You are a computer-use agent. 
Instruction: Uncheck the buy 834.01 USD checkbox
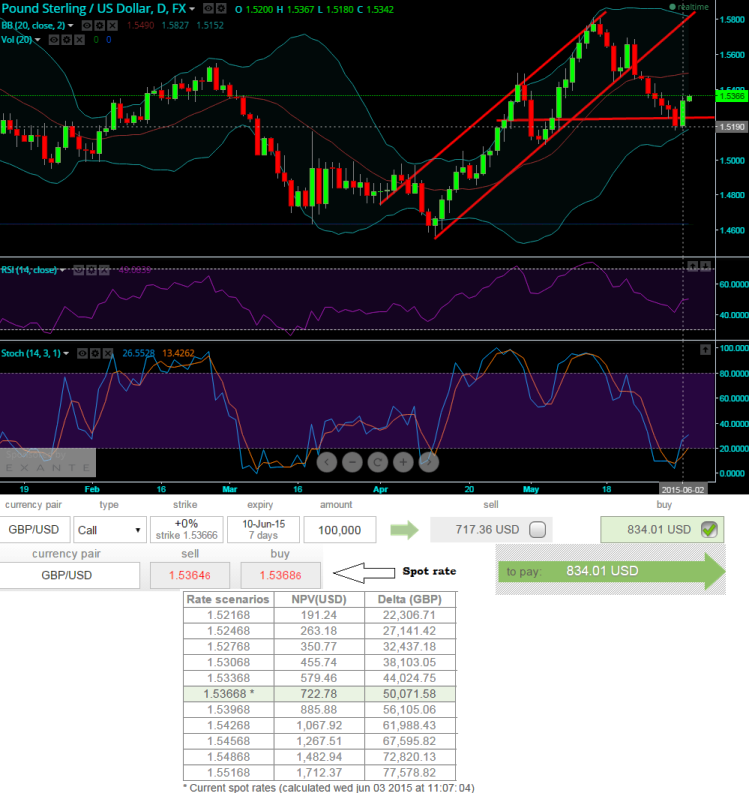[x=708, y=530]
